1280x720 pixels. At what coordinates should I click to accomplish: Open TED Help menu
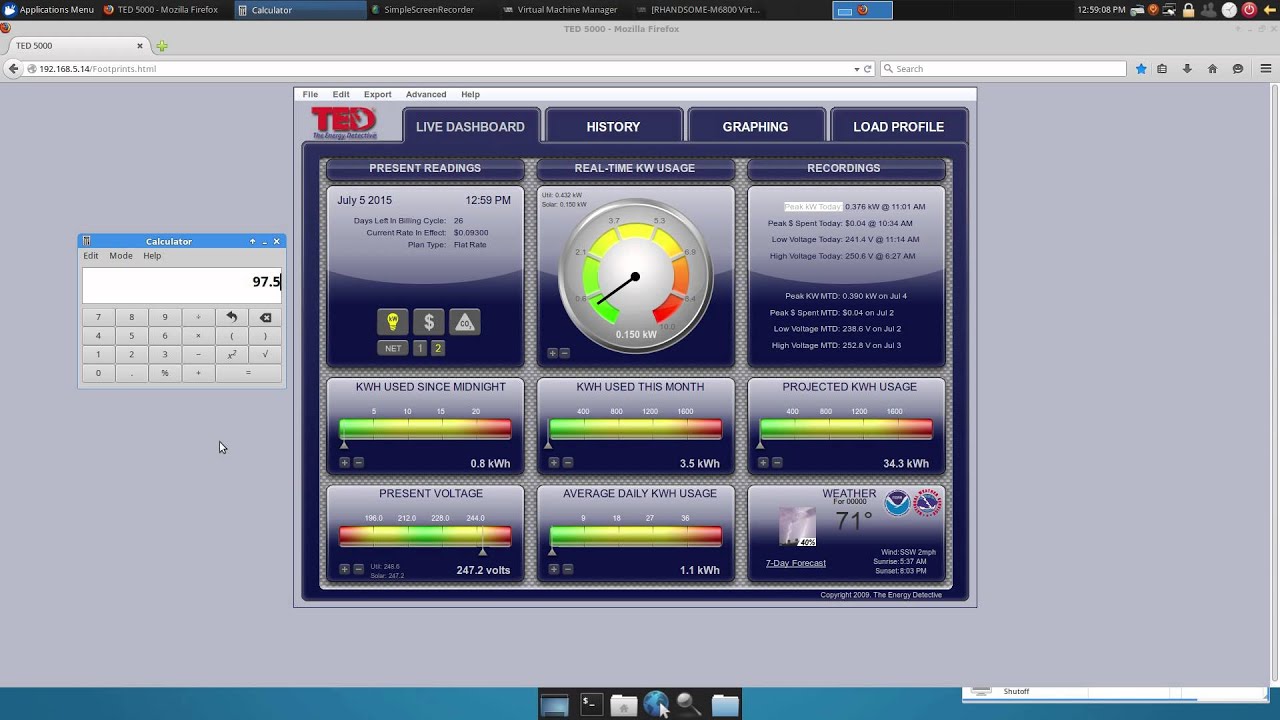pyautogui.click(x=470, y=94)
